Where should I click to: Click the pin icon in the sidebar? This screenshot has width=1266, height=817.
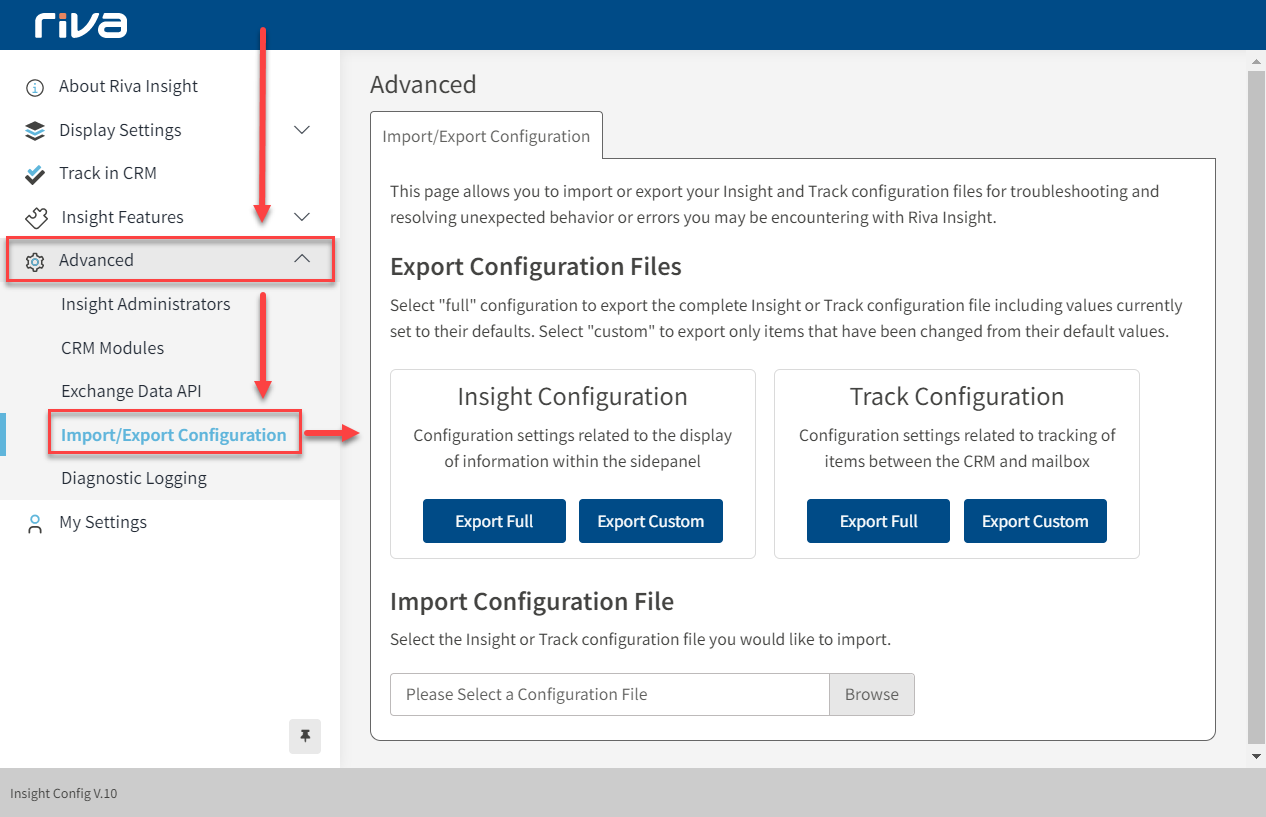click(x=305, y=736)
